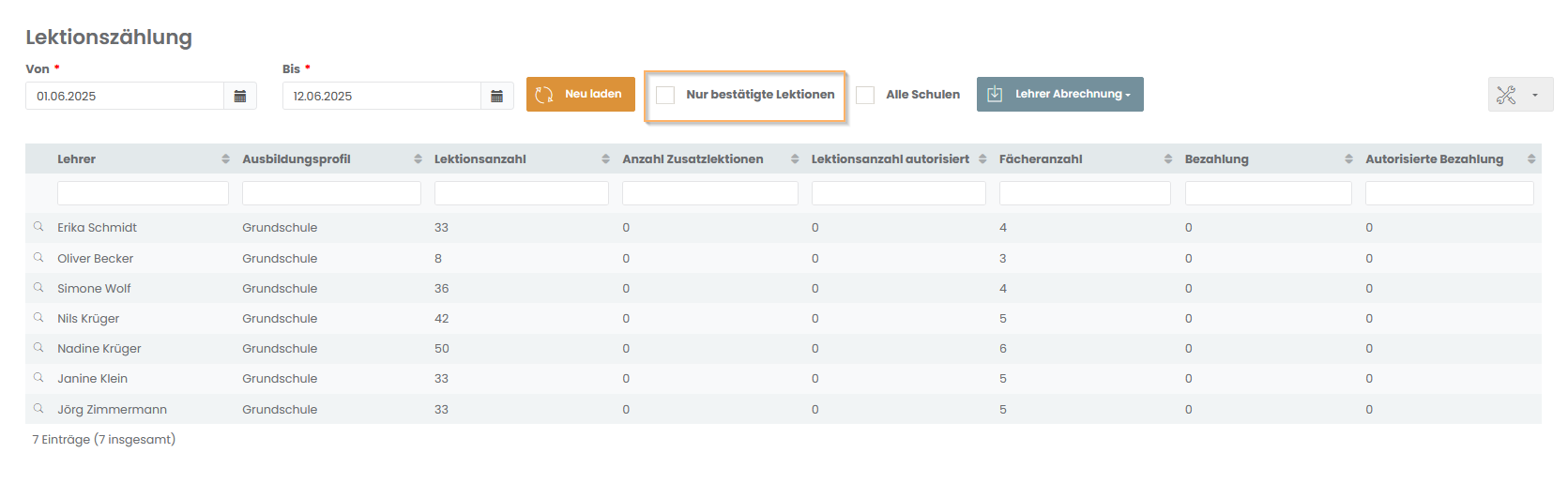Click the 7 Einträge summary text
The image size is (1568, 483).
[104, 439]
